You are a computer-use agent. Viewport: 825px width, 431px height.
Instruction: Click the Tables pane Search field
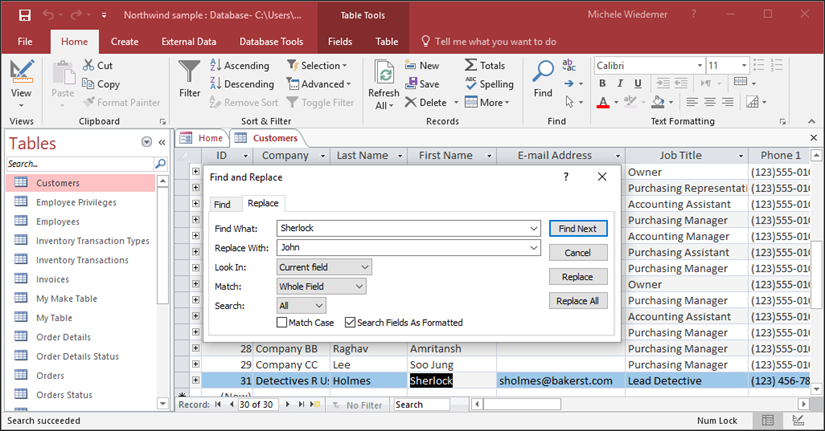(x=80, y=164)
